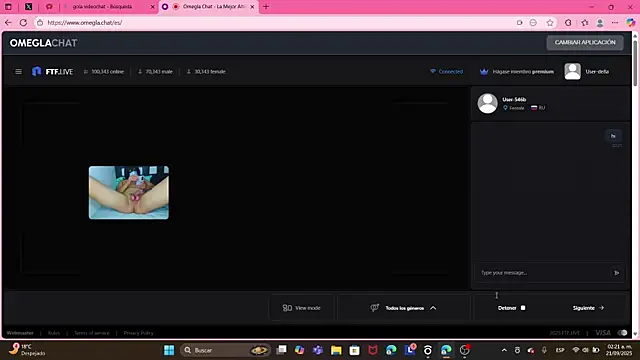Viewport: 640px width, 360px height.
Task: Click the FTF.LIVE logo
Action: 52,71
